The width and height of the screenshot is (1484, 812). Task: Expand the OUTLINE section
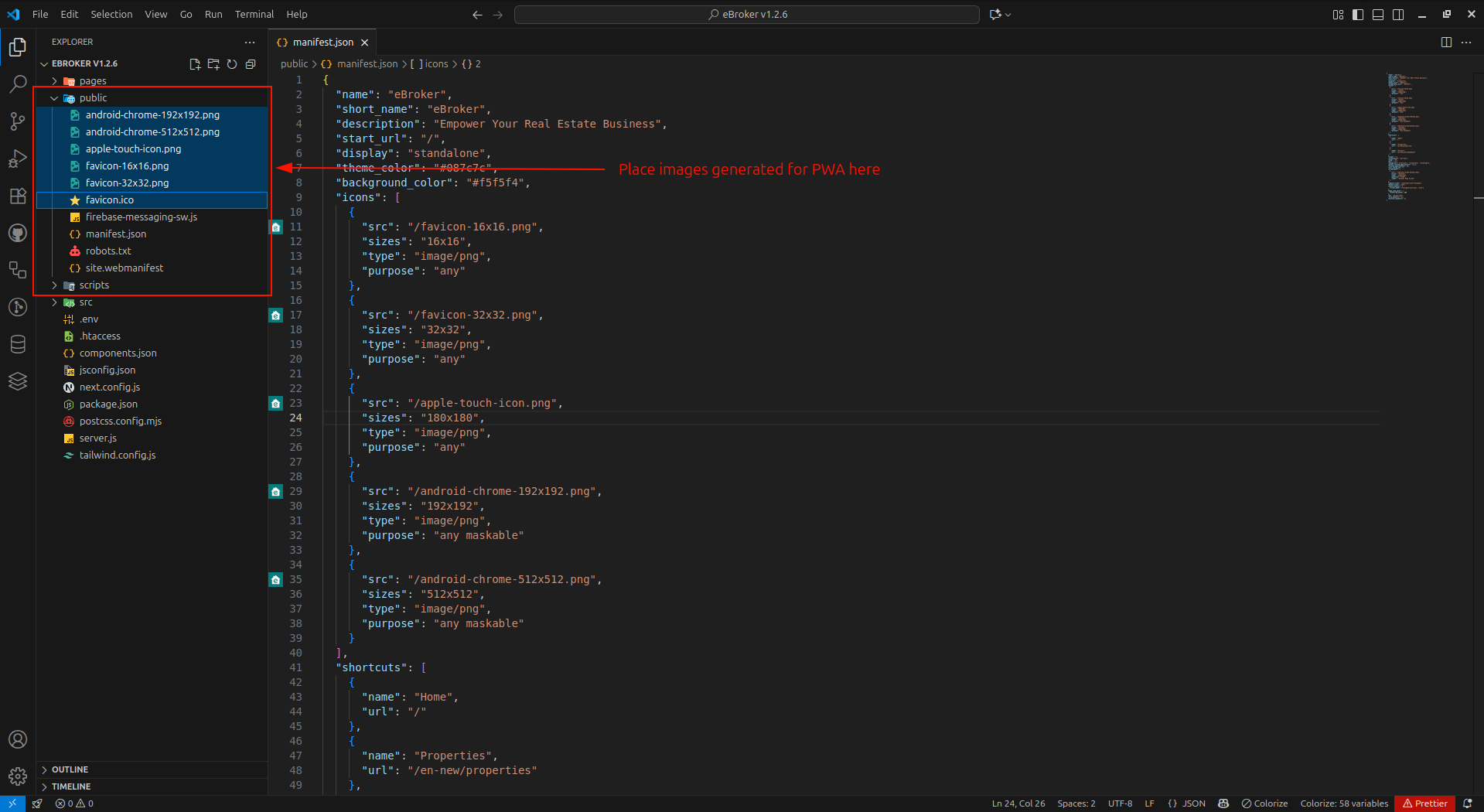point(70,769)
